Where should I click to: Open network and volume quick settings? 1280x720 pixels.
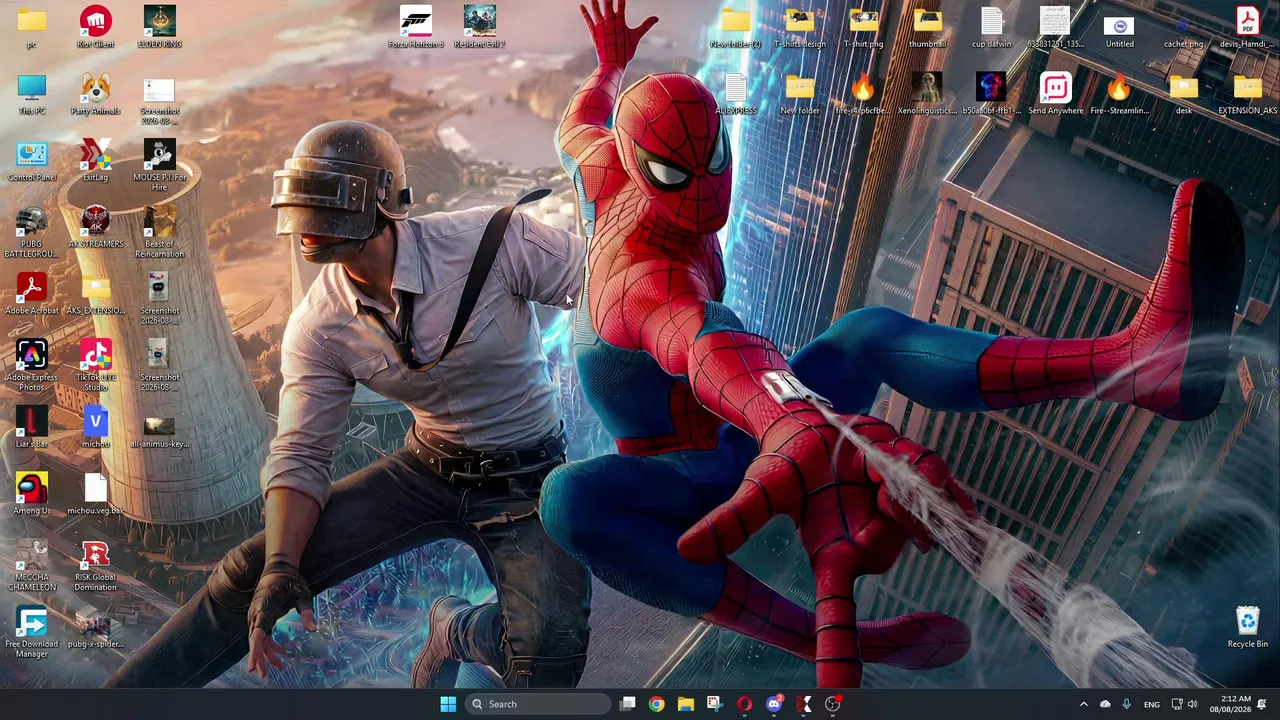click(x=1184, y=704)
